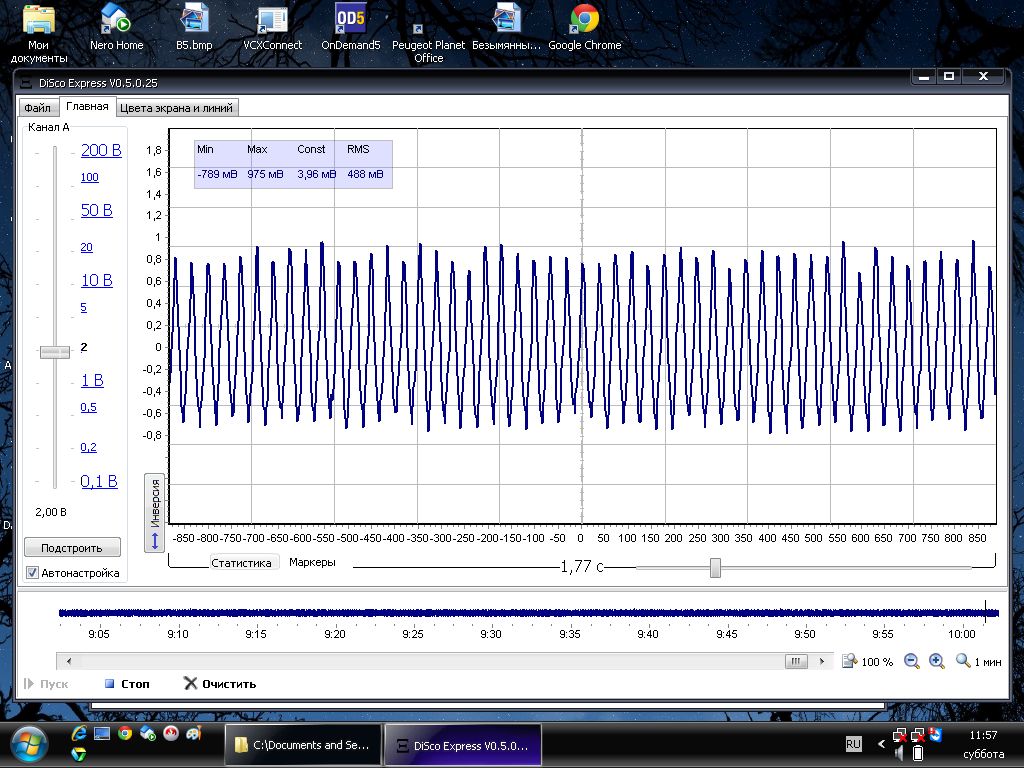Open the Цвета экрана и линий tab

click(176, 108)
